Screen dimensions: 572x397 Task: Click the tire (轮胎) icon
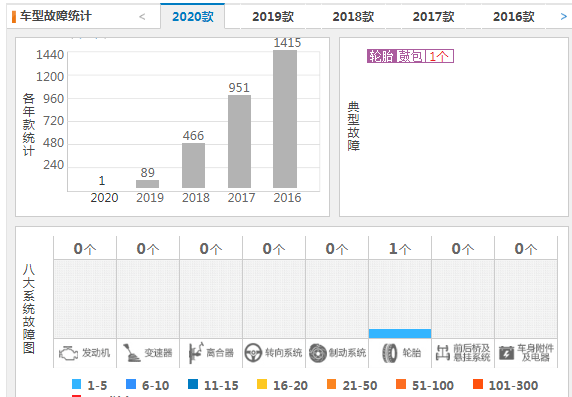click(x=390, y=353)
